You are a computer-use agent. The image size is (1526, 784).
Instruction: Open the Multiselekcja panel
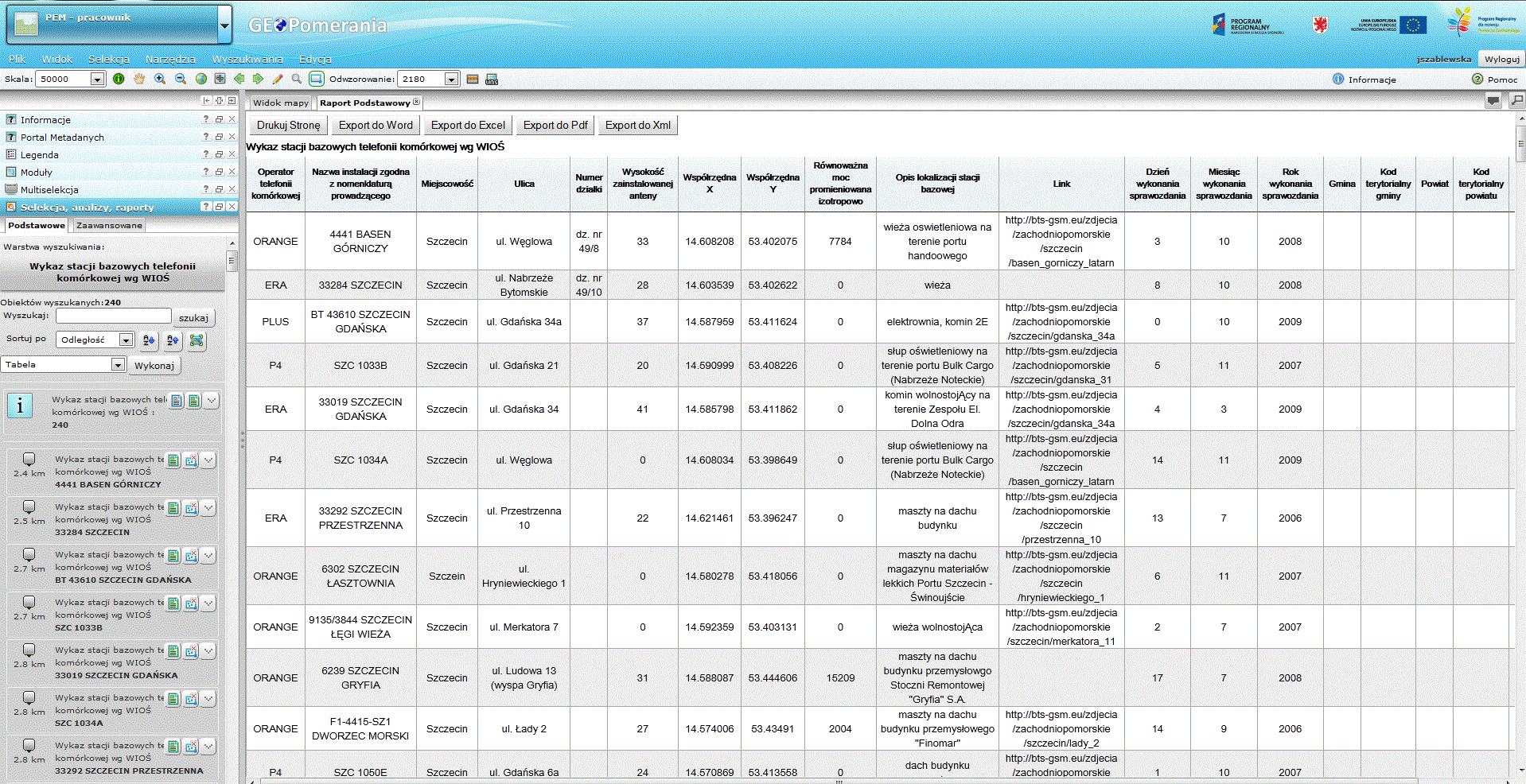pos(49,189)
